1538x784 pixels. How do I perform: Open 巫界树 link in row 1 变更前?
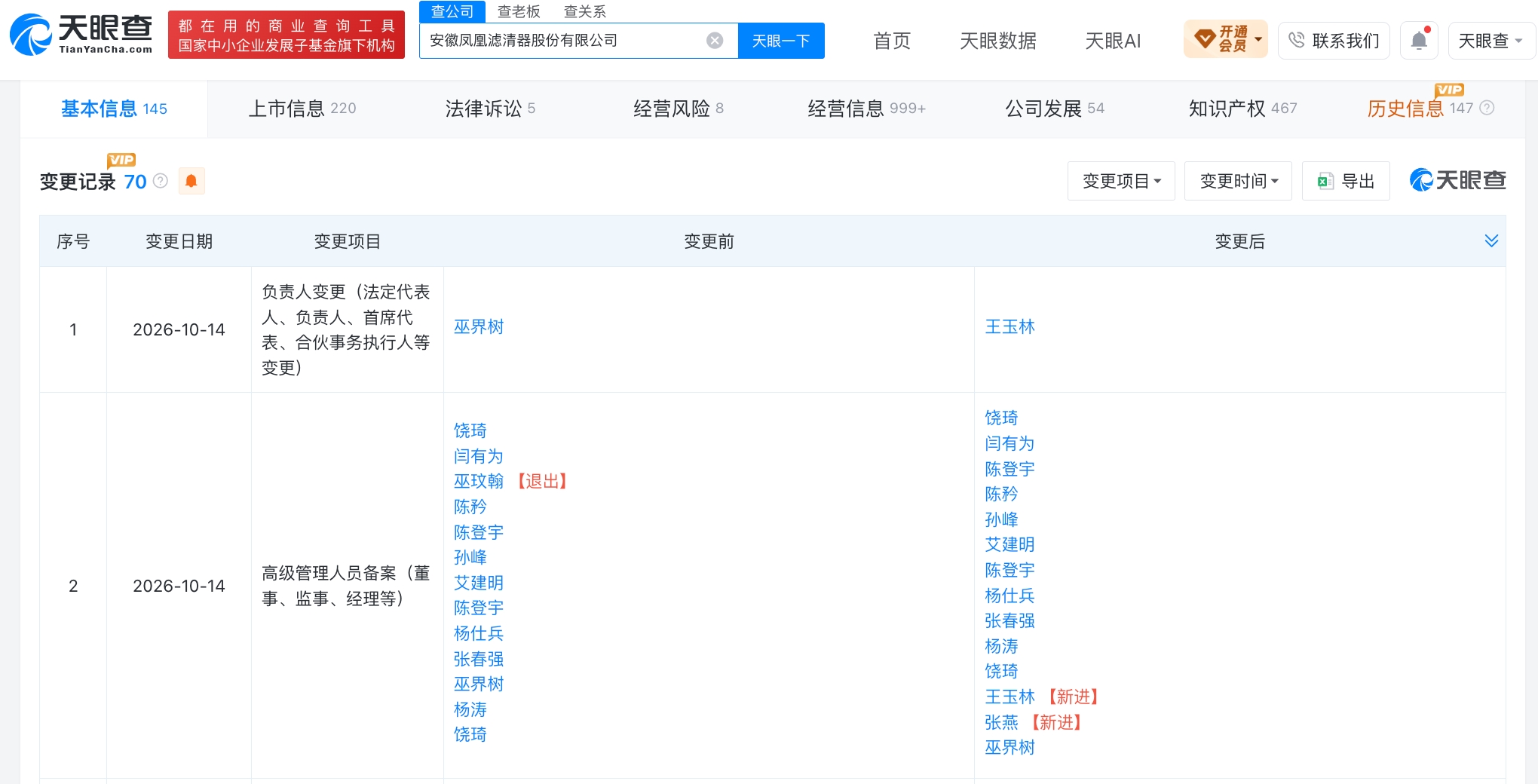[479, 326]
